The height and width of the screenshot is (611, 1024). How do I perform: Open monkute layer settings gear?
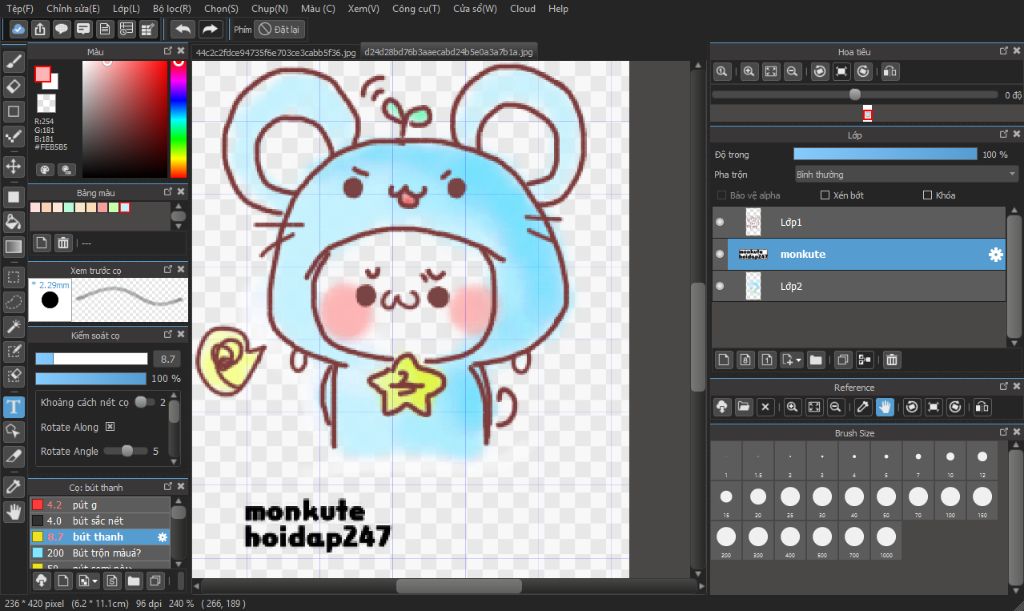[x=995, y=255]
